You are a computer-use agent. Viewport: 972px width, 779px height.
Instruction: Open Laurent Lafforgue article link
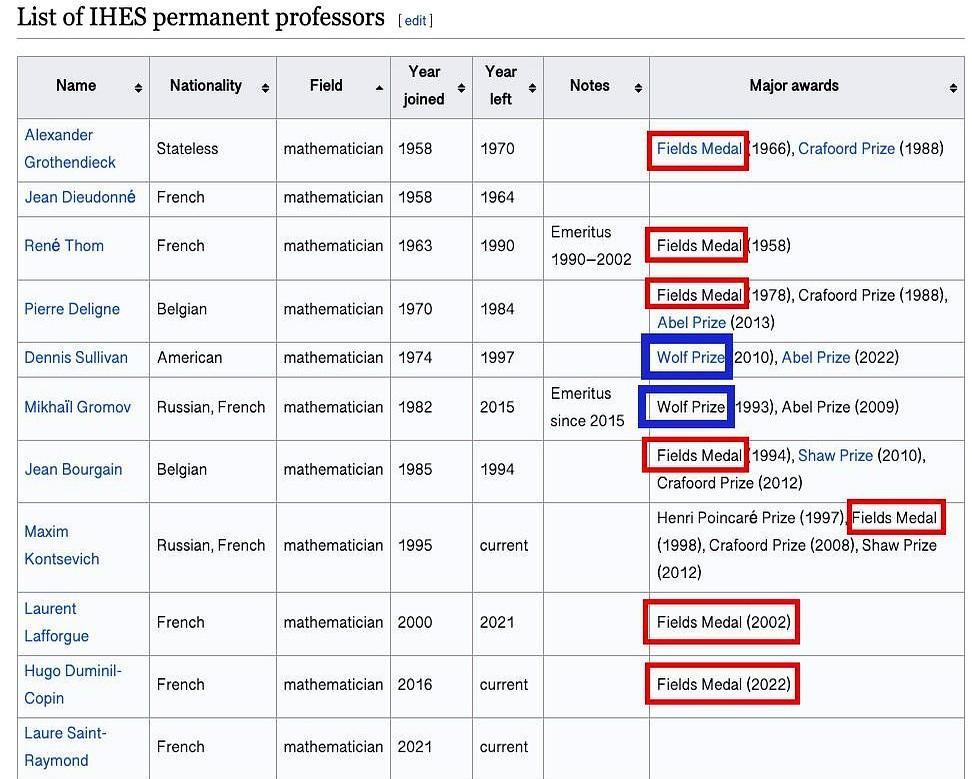(56, 622)
